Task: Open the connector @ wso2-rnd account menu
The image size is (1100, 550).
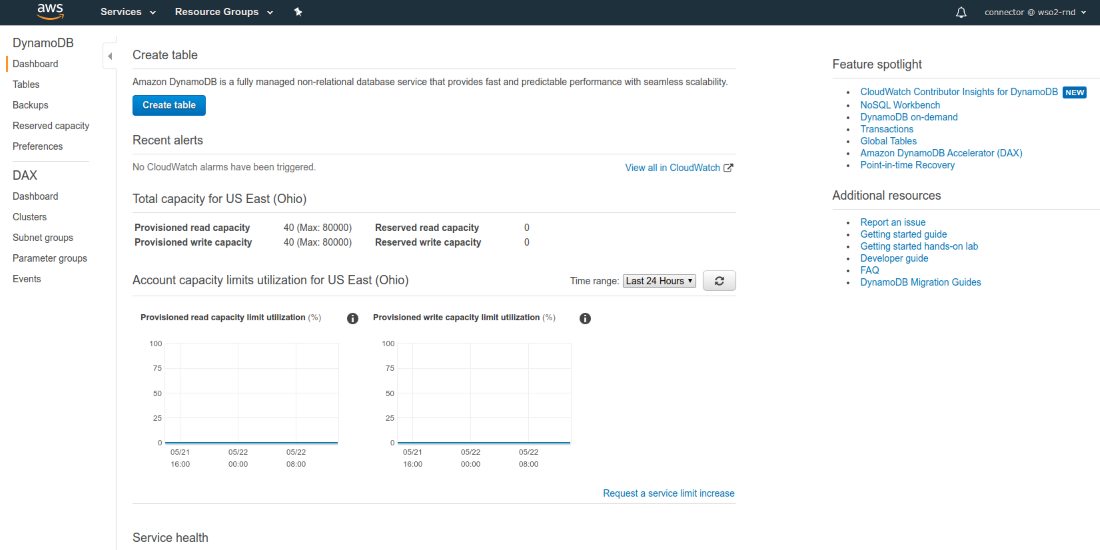Action: pyautogui.click(x=1035, y=12)
